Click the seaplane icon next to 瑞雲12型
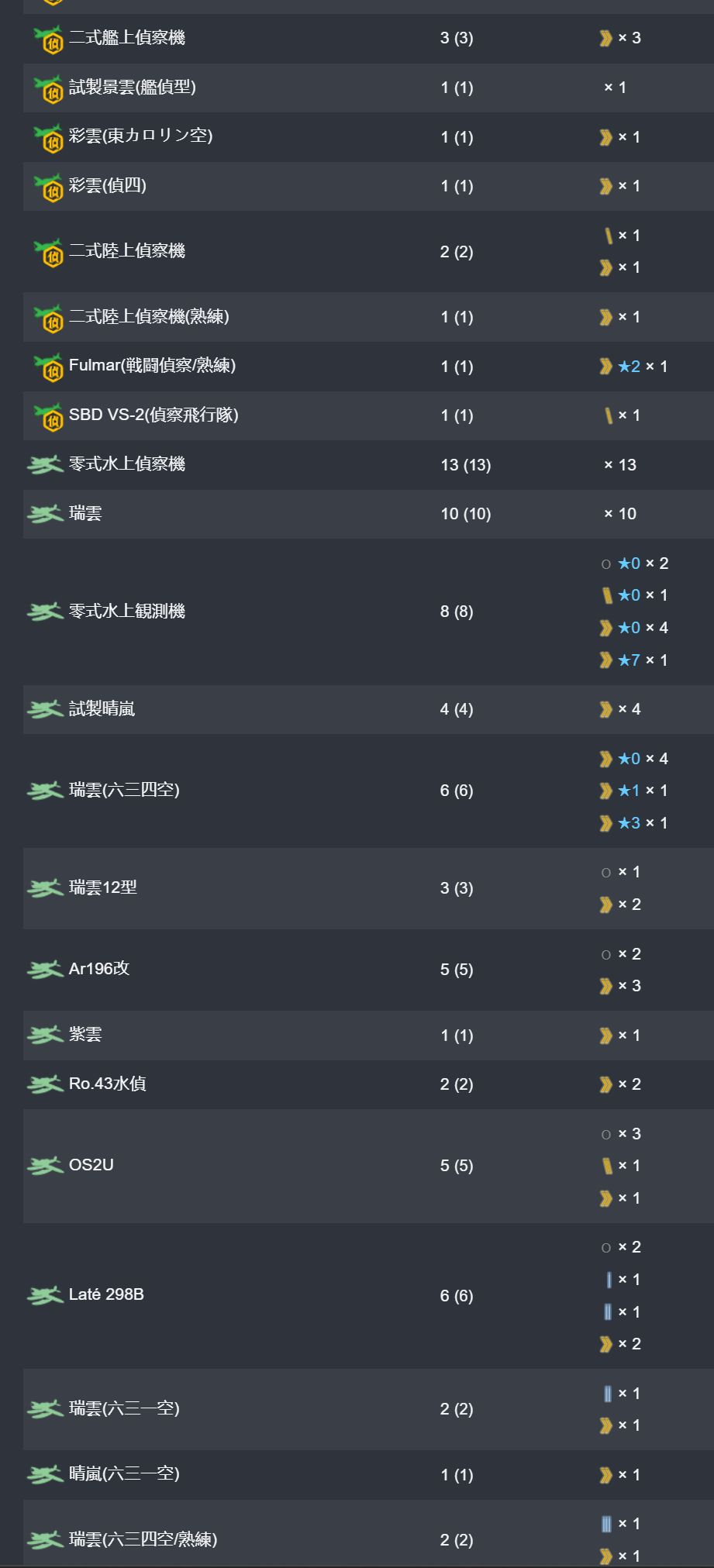714x1568 pixels. point(45,888)
